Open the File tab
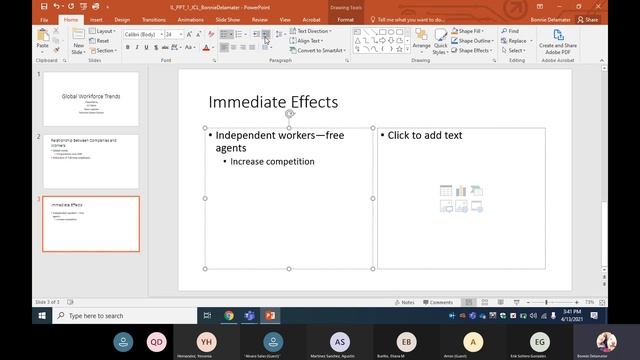This screenshot has height=360, width=640. point(44,20)
